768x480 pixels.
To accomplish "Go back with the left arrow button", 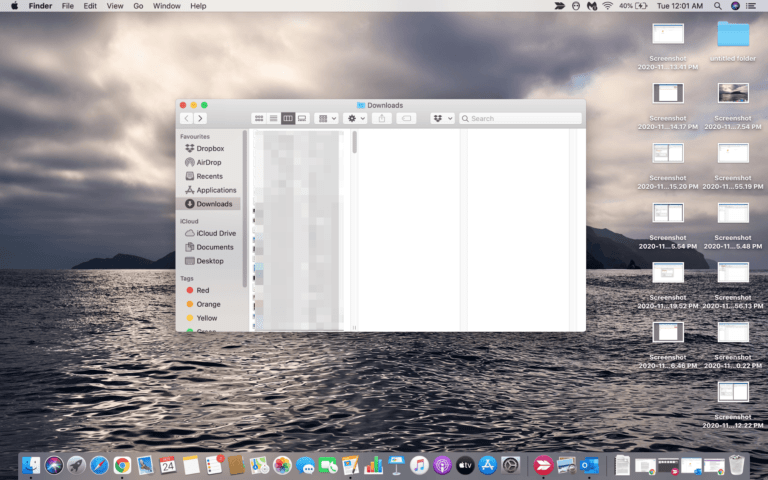I will (186, 118).
